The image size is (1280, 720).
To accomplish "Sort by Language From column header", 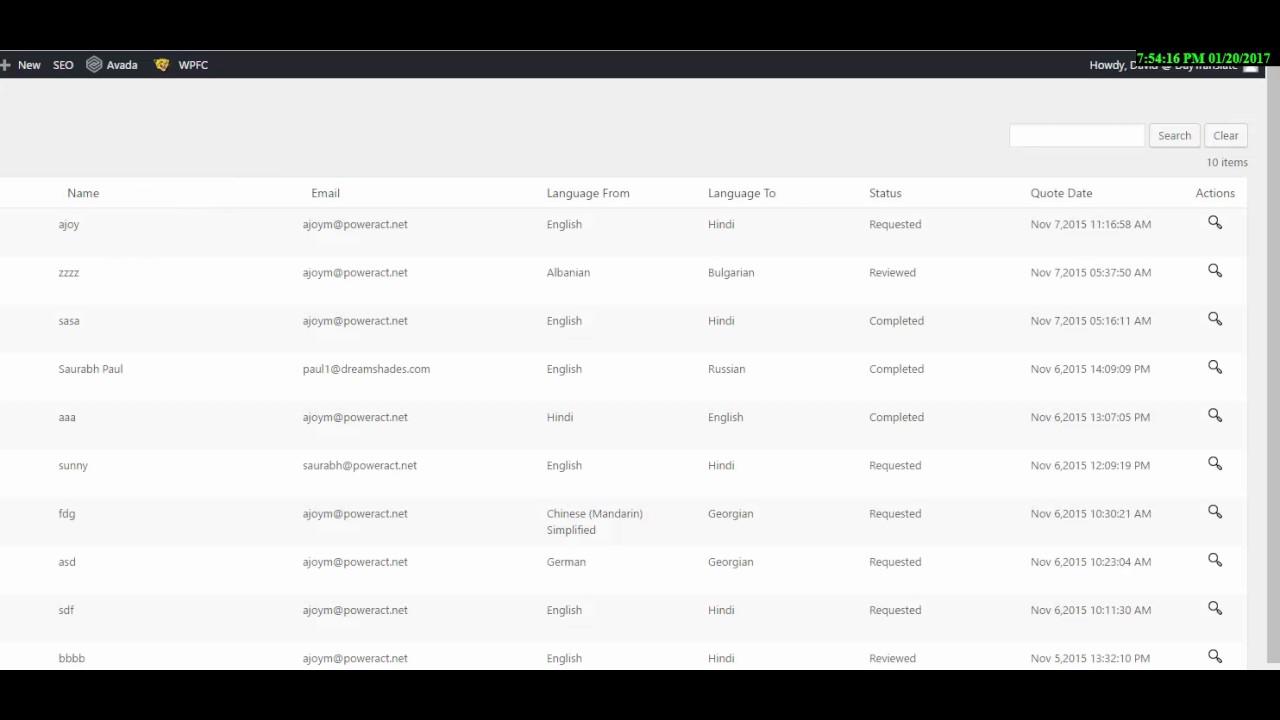I will (588, 193).
